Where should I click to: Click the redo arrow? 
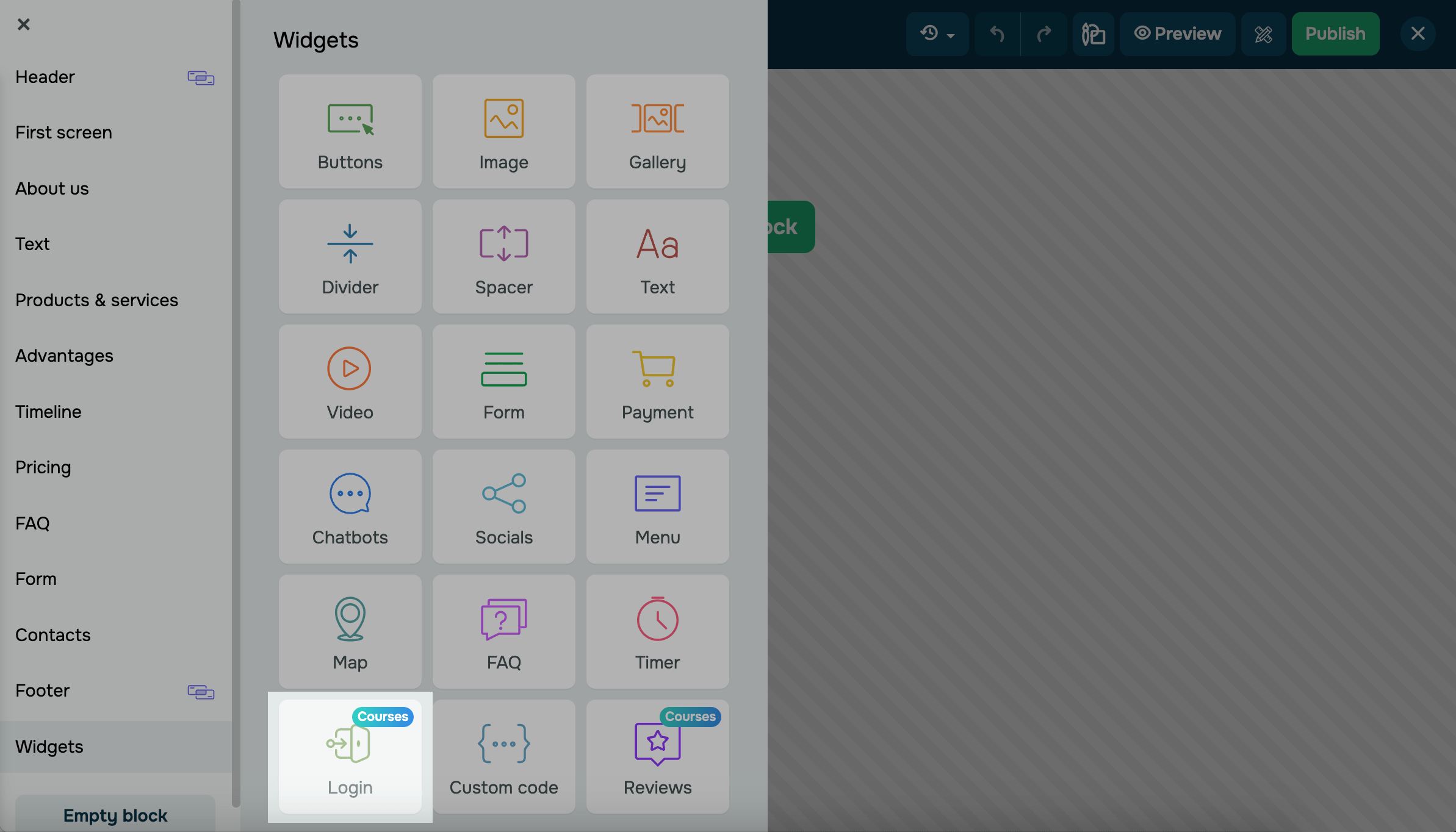tap(1043, 34)
